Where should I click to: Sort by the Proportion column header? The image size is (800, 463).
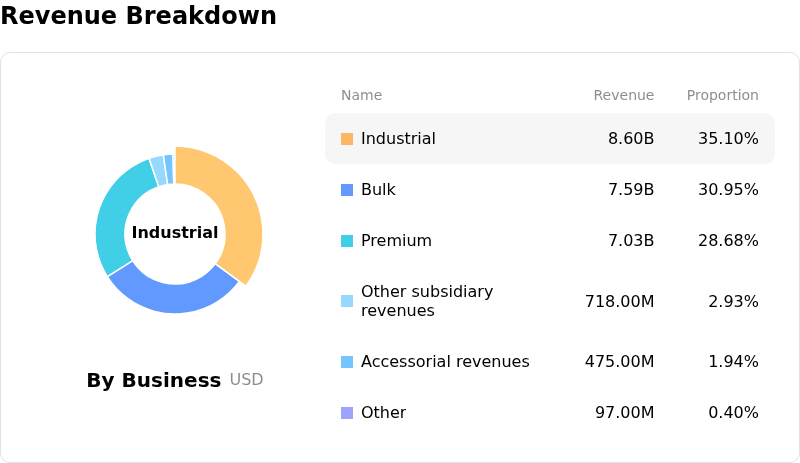pyautogui.click(x=722, y=96)
